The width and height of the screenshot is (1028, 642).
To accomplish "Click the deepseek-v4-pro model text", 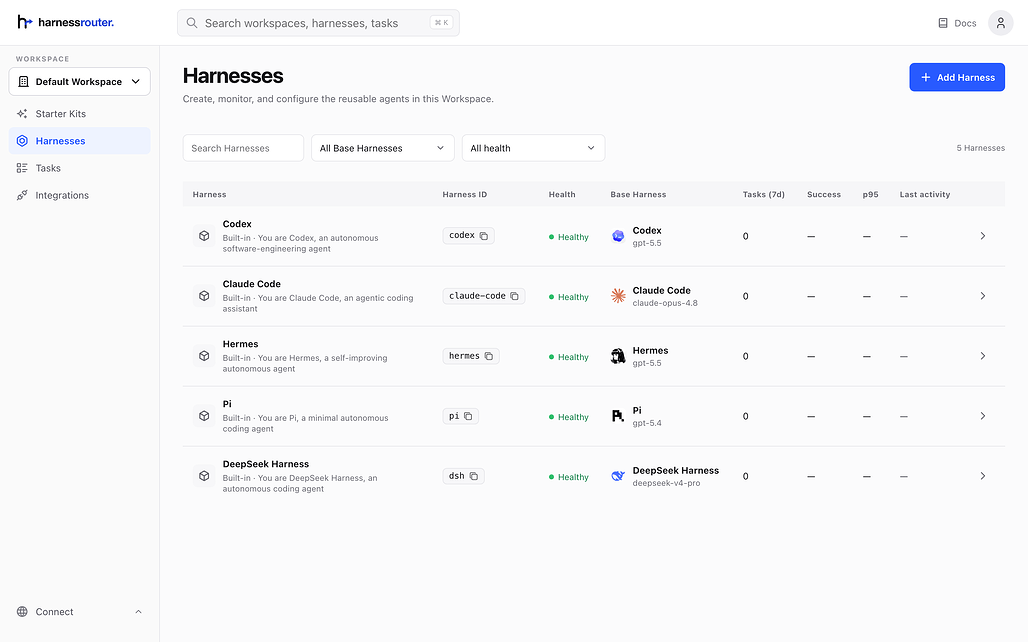I will 666,483.
